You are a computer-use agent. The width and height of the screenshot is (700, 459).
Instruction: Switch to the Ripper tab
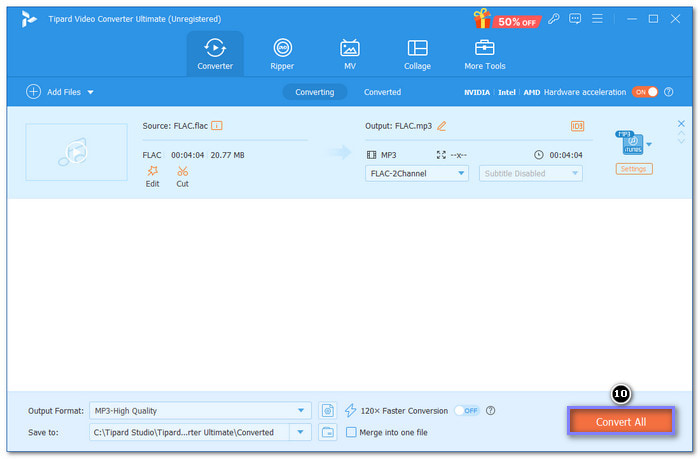pos(282,54)
